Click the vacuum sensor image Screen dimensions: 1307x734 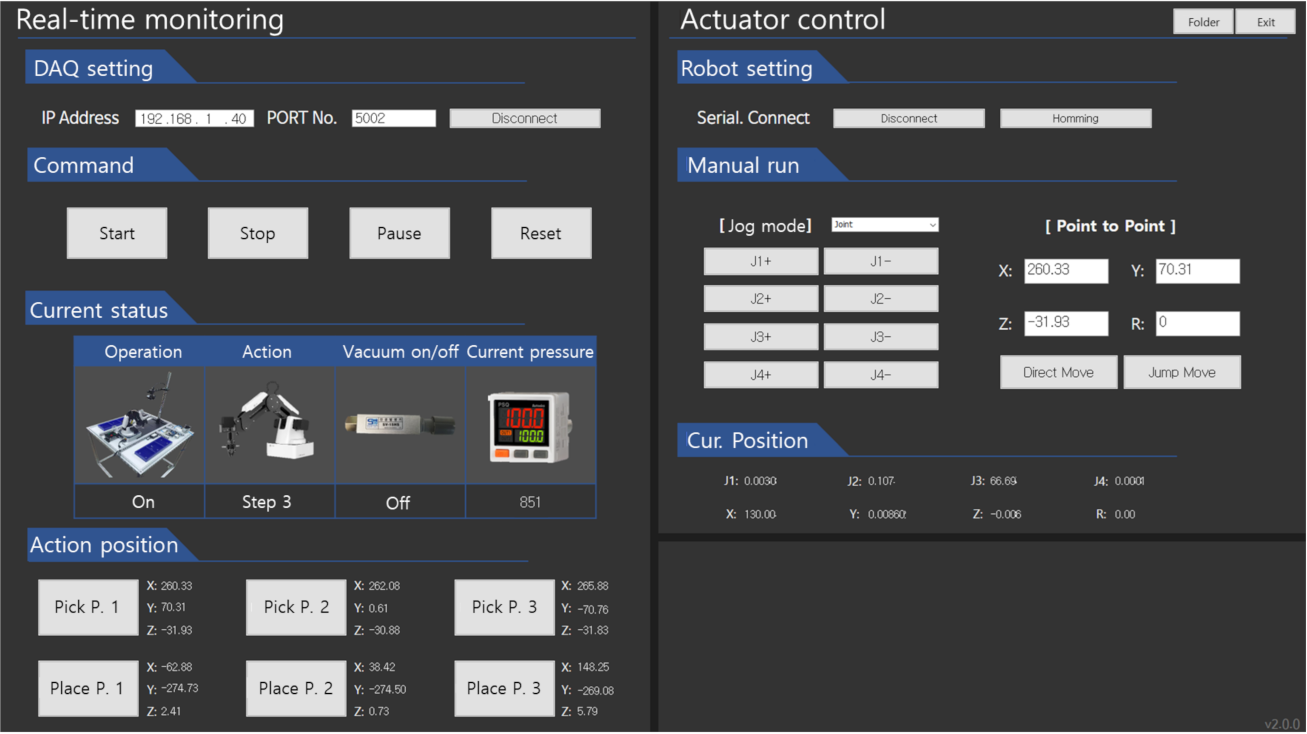coord(399,425)
